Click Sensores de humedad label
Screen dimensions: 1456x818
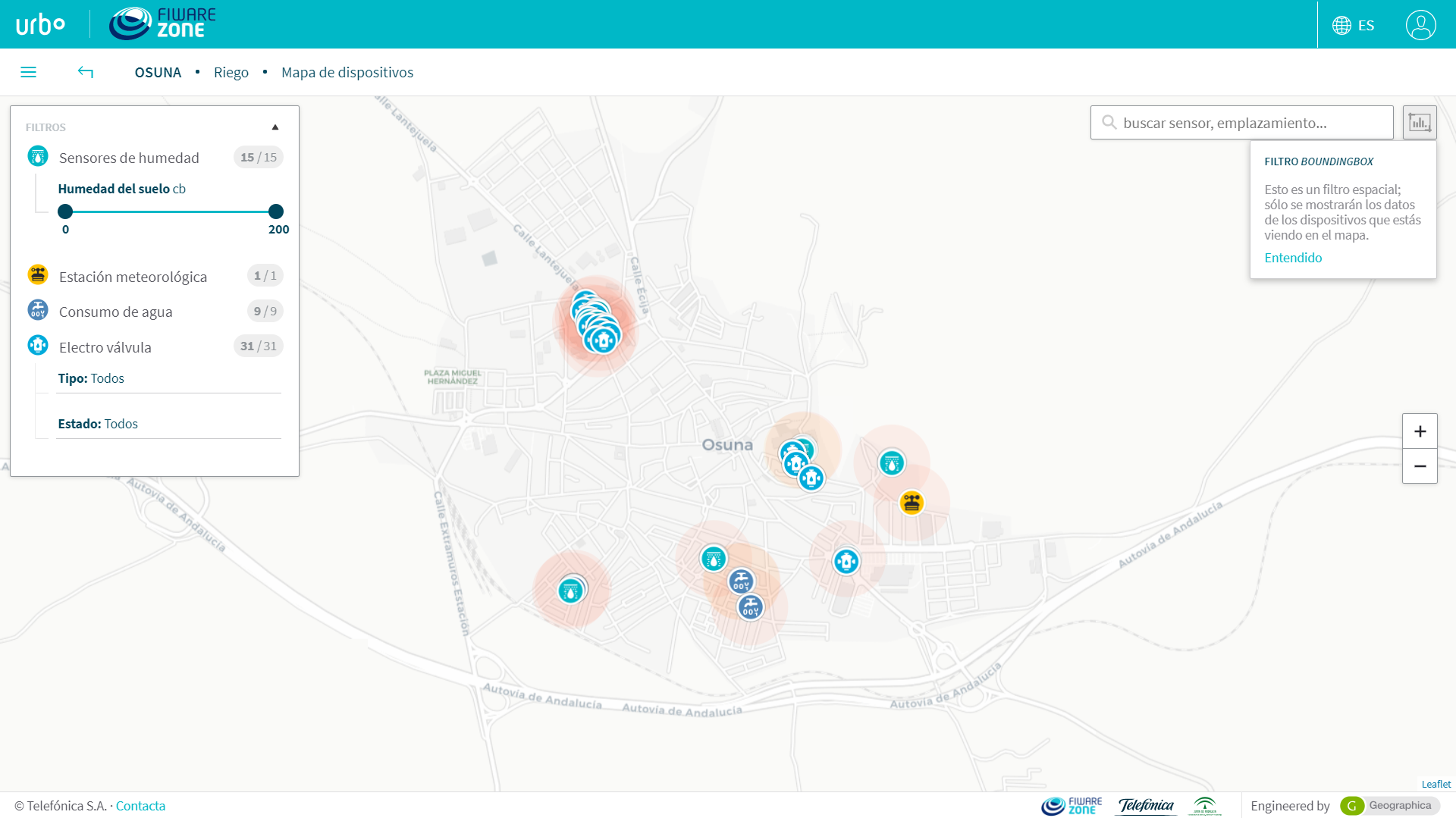pos(129,158)
